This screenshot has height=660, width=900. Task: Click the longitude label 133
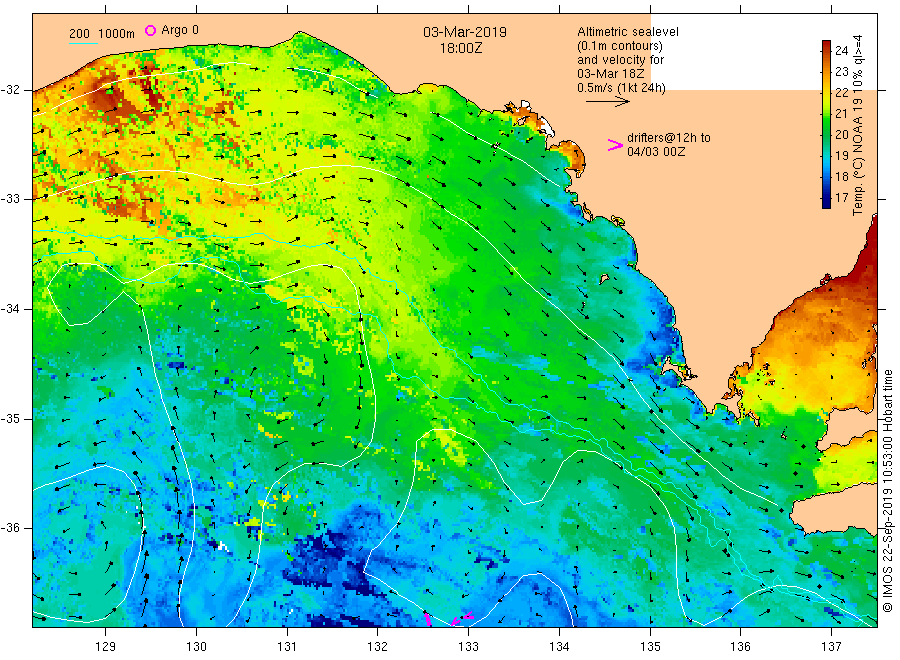tap(468, 647)
